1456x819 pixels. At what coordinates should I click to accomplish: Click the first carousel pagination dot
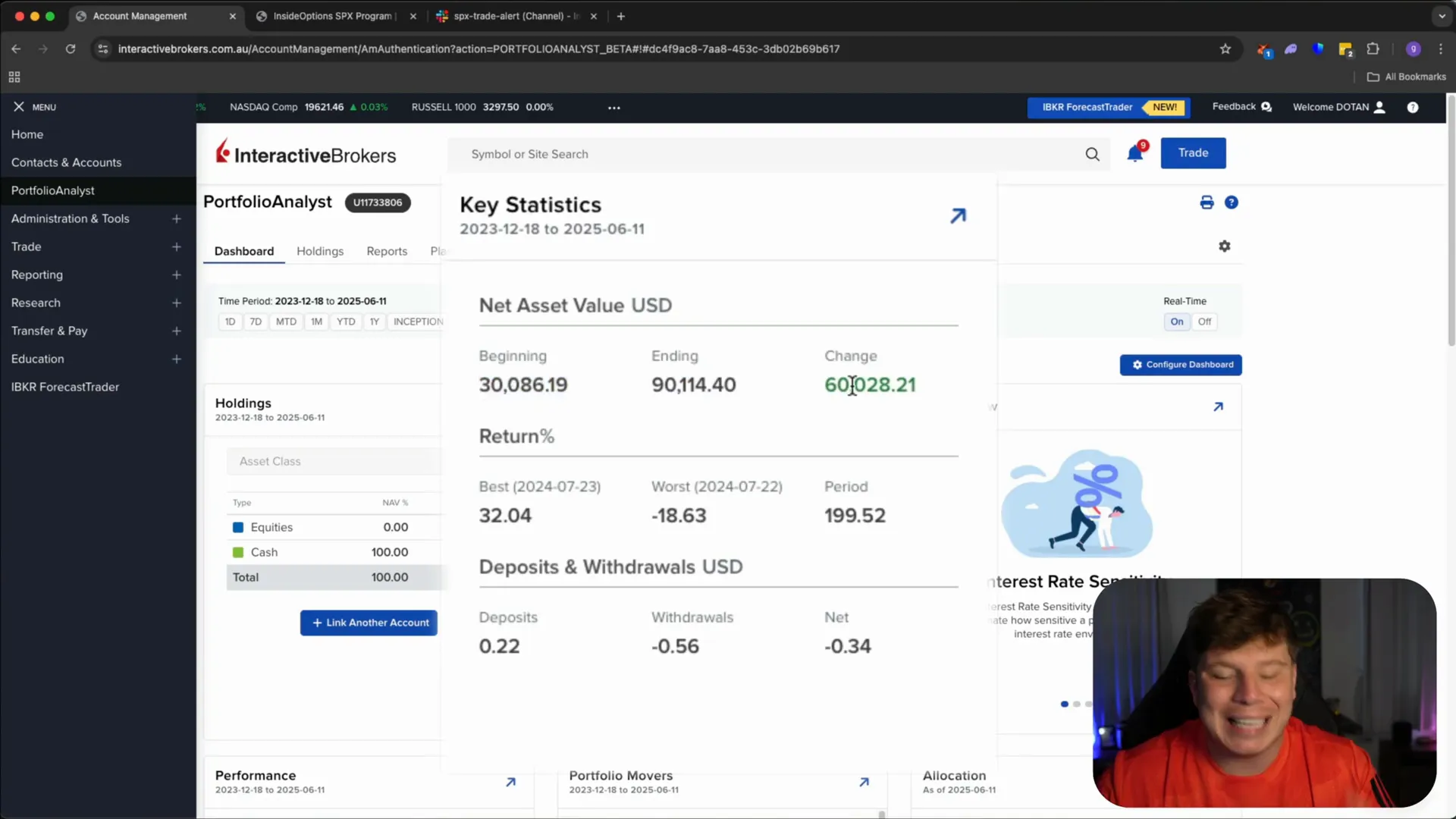(1065, 704)
